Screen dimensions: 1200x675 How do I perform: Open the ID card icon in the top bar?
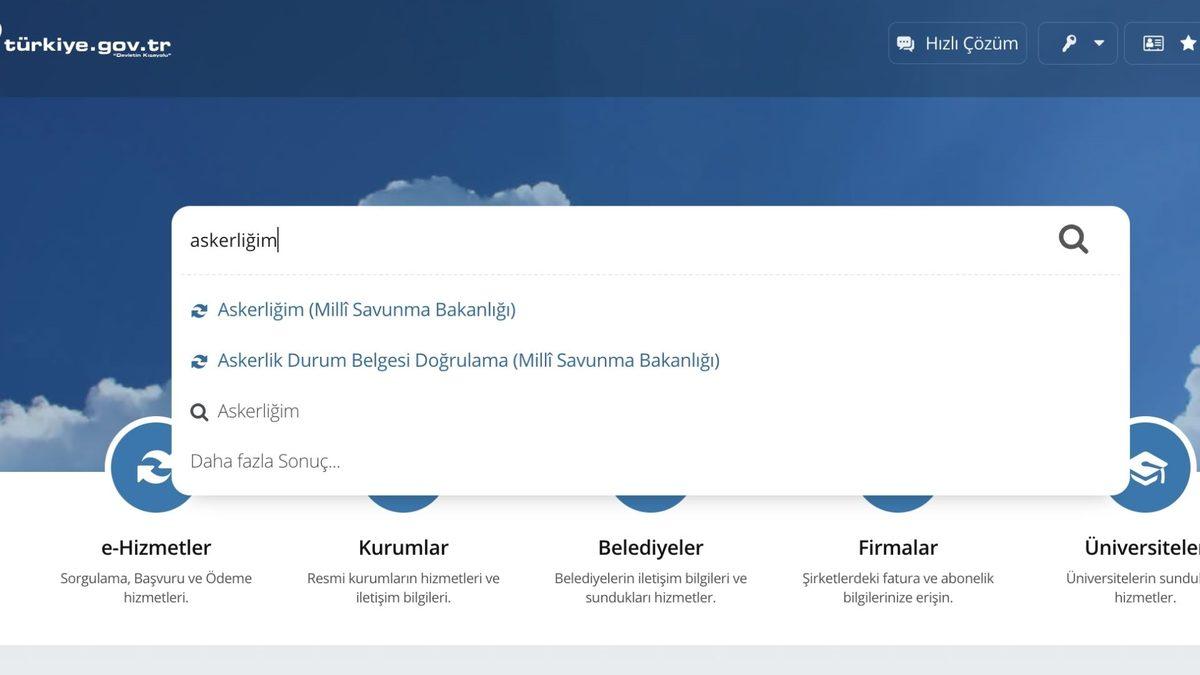[1154, 42]
